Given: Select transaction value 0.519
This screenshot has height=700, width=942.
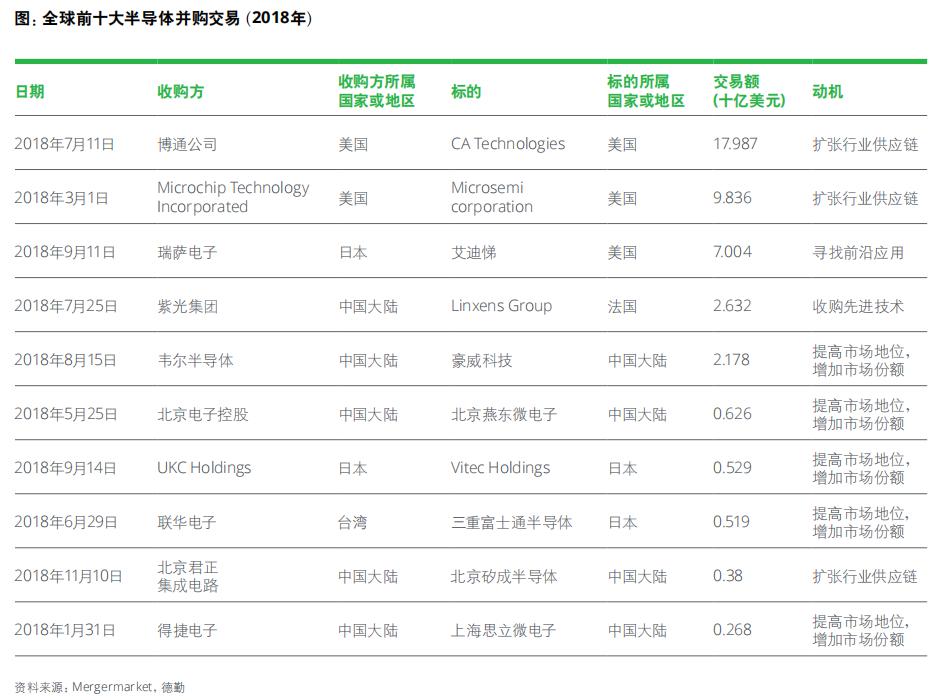Looking at the screenshot, I should [731, 523].
